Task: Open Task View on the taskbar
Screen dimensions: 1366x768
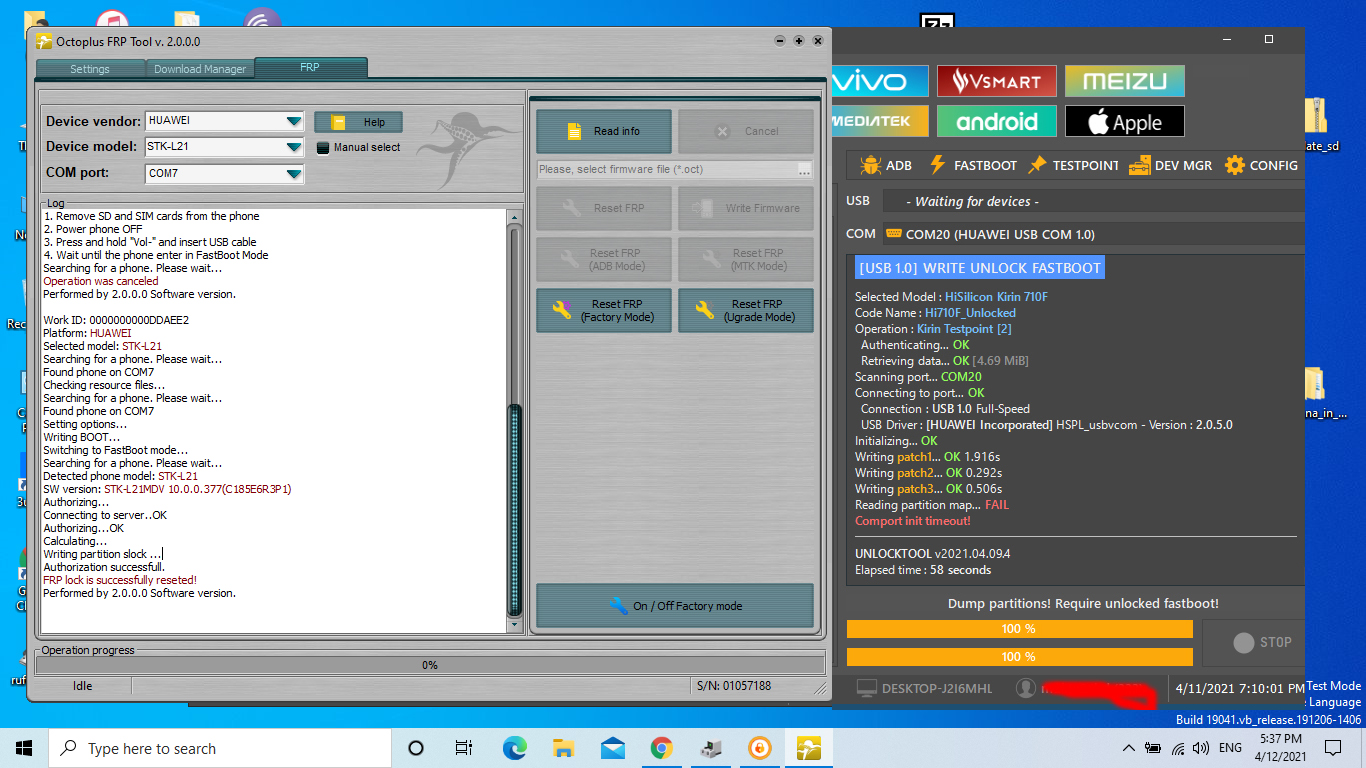Action: (x=464, y=748)
